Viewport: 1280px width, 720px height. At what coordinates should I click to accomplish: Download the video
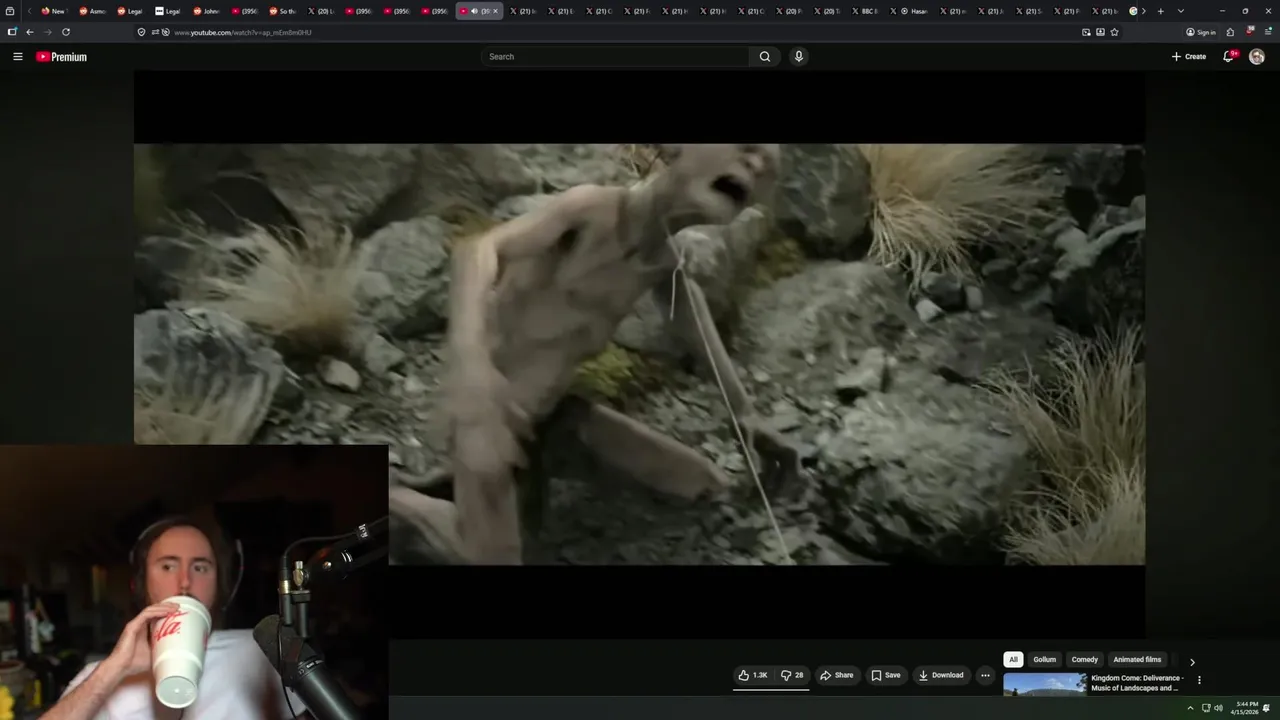(941, 675)
